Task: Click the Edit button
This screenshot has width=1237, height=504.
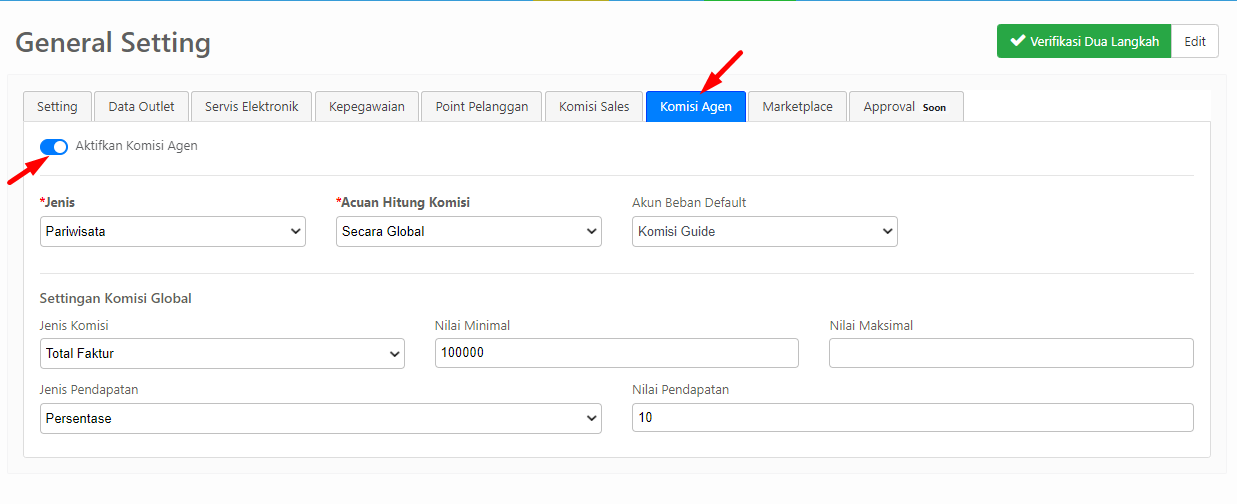Action: [1195, 41]
